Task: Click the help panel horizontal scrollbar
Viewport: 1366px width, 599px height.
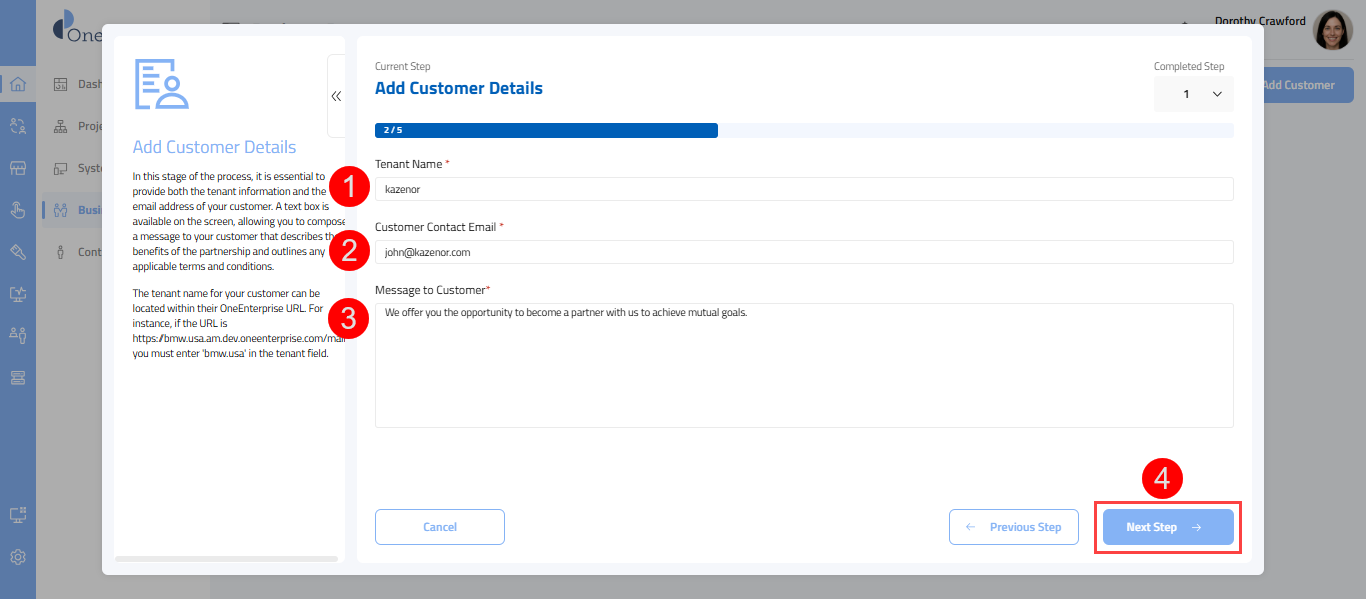Action: pyautogui.click(x=226, y=558)
